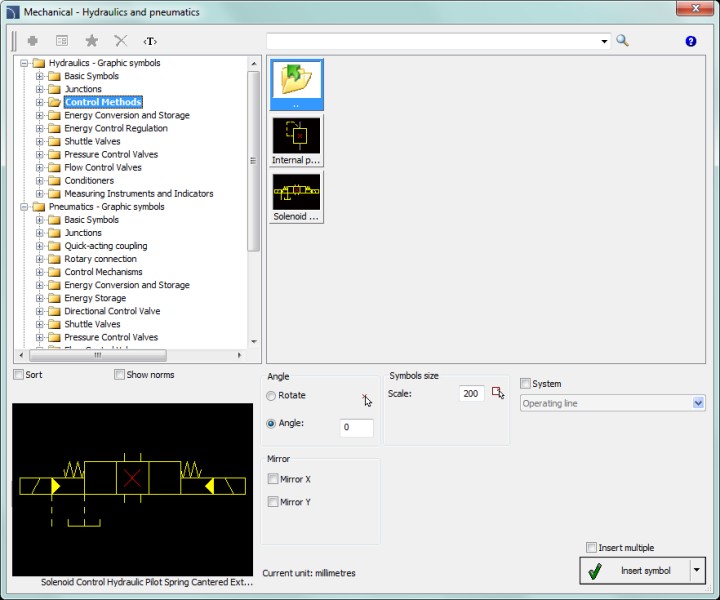Select Measuring Instruments and Indicators tree item
The height and width of the screenshot is (600, 720).
[x=138, y=194]
